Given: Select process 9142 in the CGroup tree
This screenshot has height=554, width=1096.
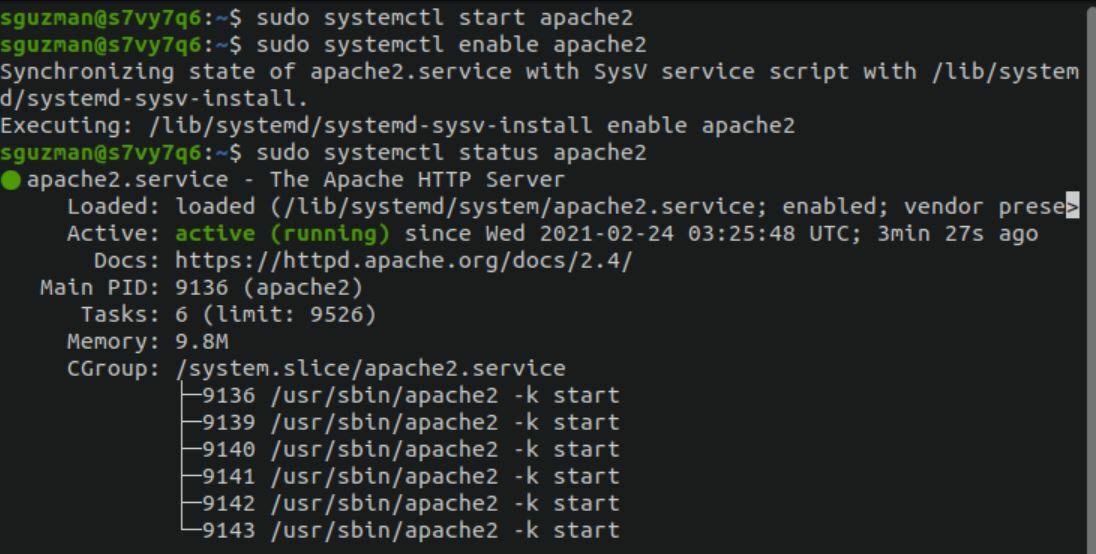Looking at the screenshot, I should click(x=228, y=504).
